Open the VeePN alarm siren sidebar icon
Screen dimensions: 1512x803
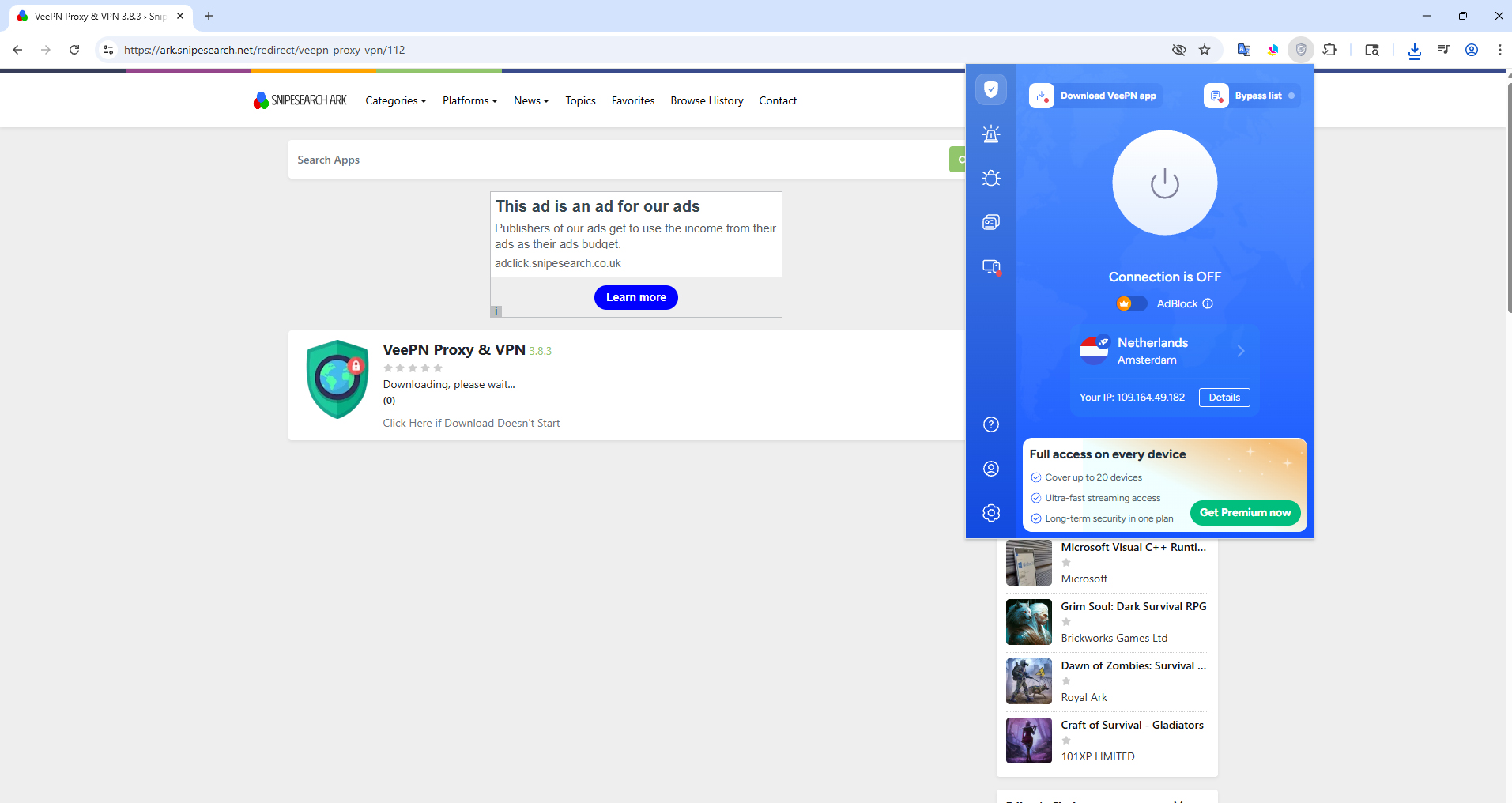pyautogui.click(x=991, y=134)
